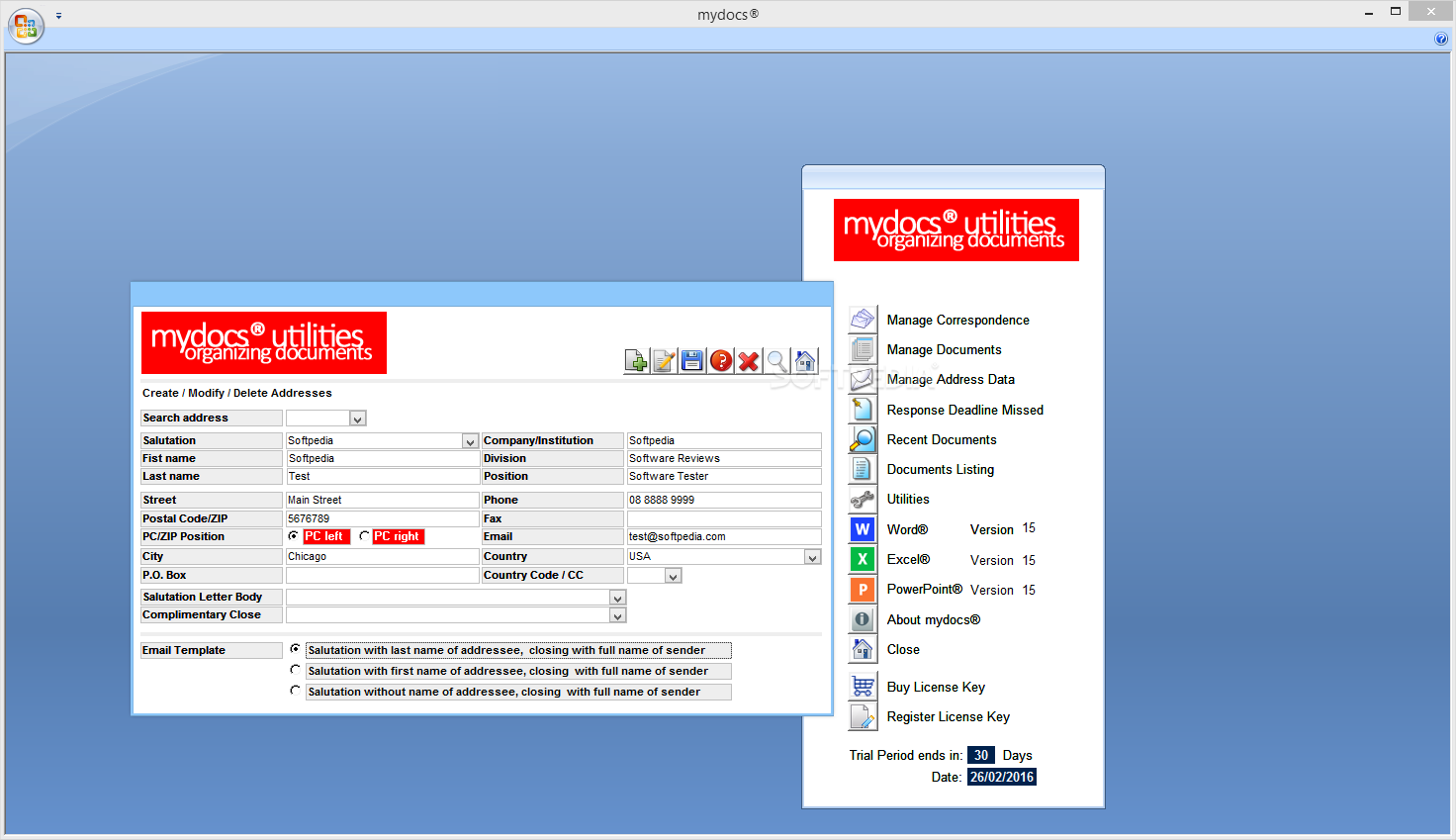This screenshot has width=1456, height=840.
Task: Click the PowerPoint P icon
Action: (x=863, y=590)
